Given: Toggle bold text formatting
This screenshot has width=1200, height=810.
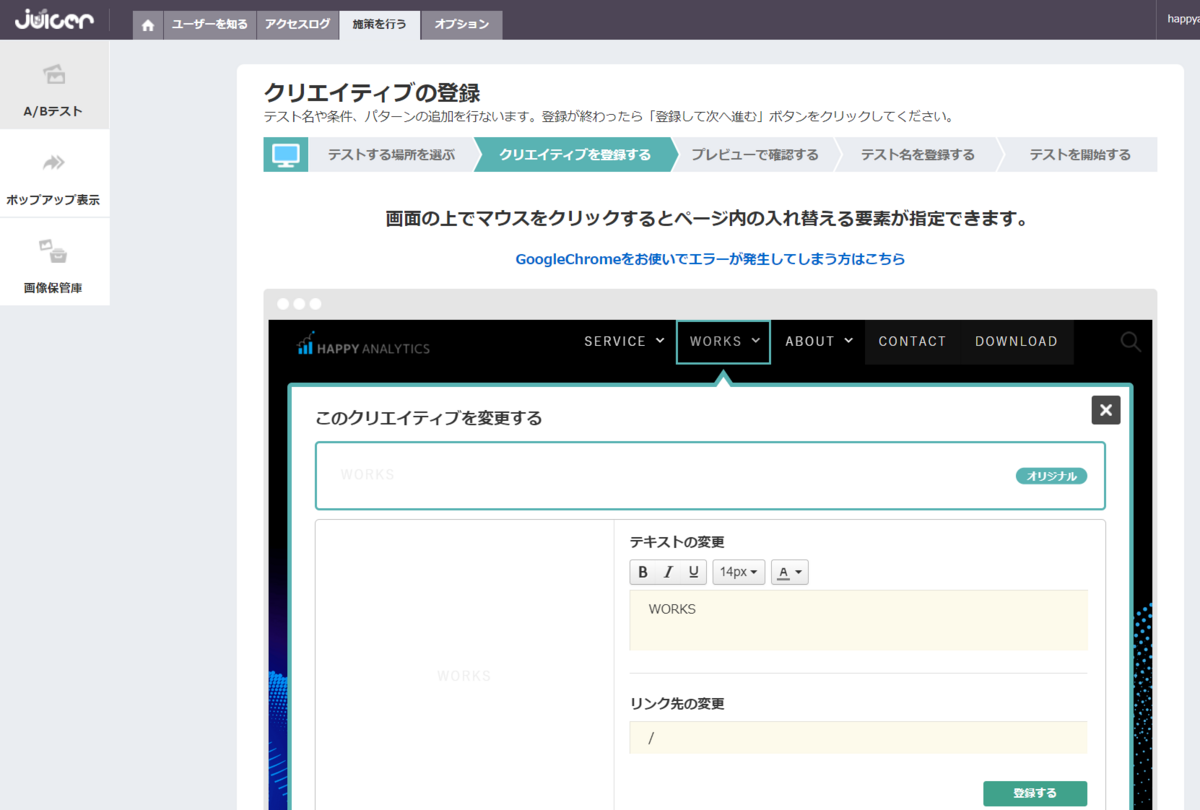Looking at the screenshot, I should [x=643, y=572].
